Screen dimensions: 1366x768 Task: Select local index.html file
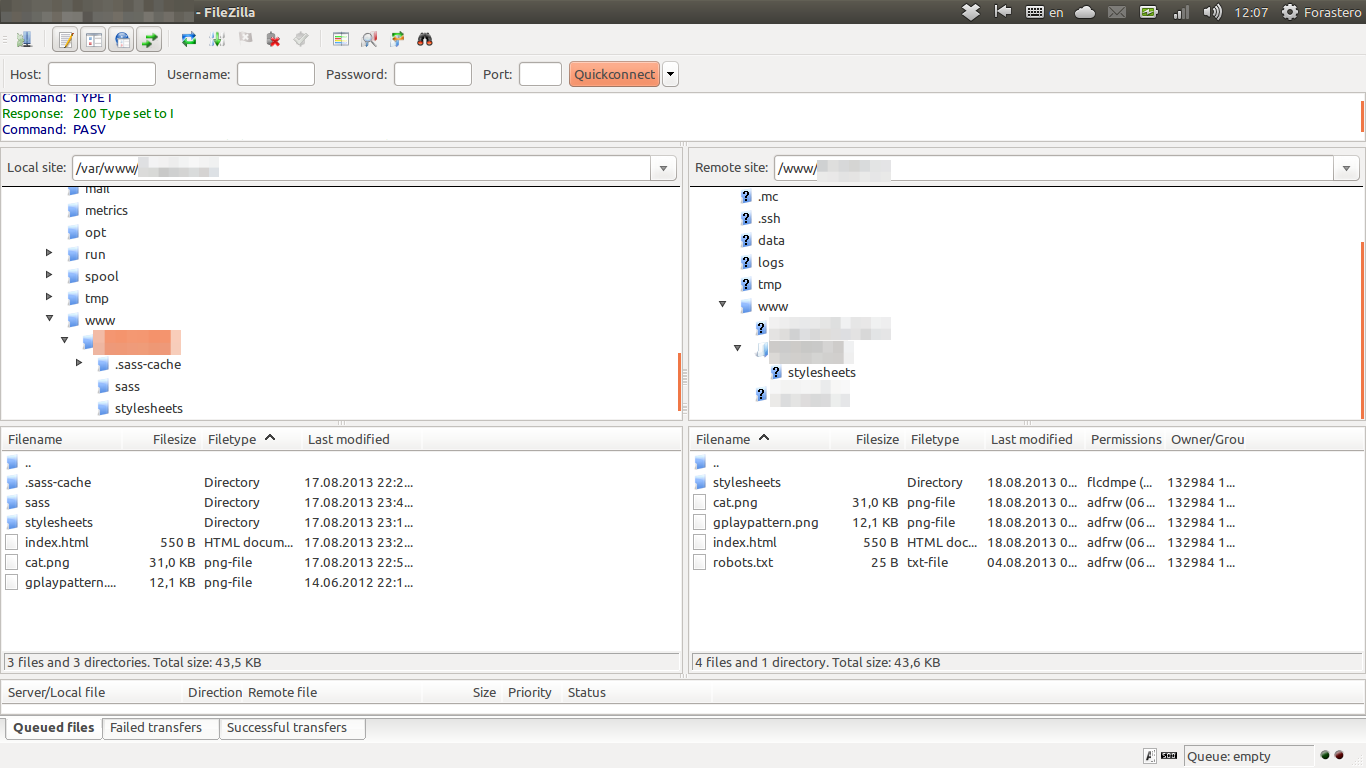coord(341,542)
